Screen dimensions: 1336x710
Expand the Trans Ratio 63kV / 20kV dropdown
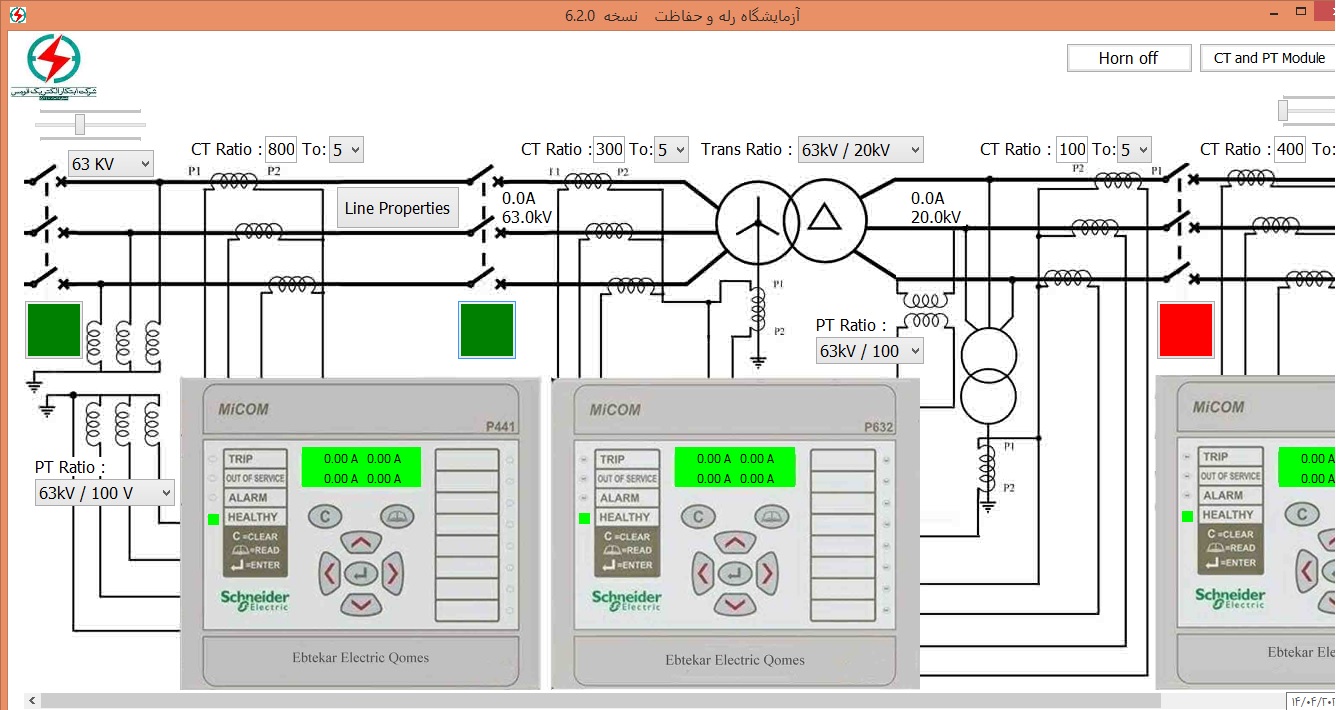860,150
